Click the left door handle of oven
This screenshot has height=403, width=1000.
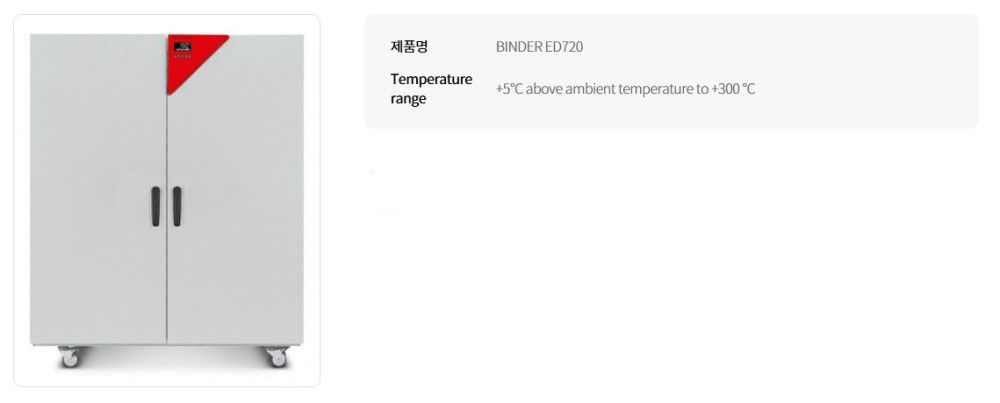point(155,206)
